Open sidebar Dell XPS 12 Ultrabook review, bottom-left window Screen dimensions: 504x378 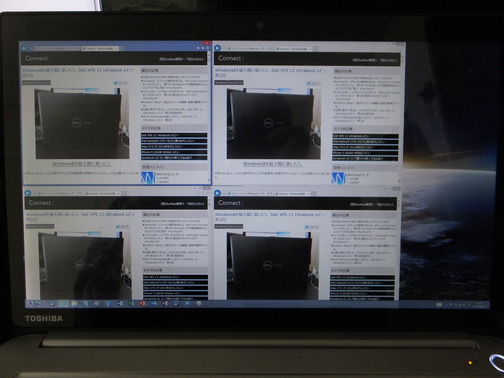pos(175,277)
